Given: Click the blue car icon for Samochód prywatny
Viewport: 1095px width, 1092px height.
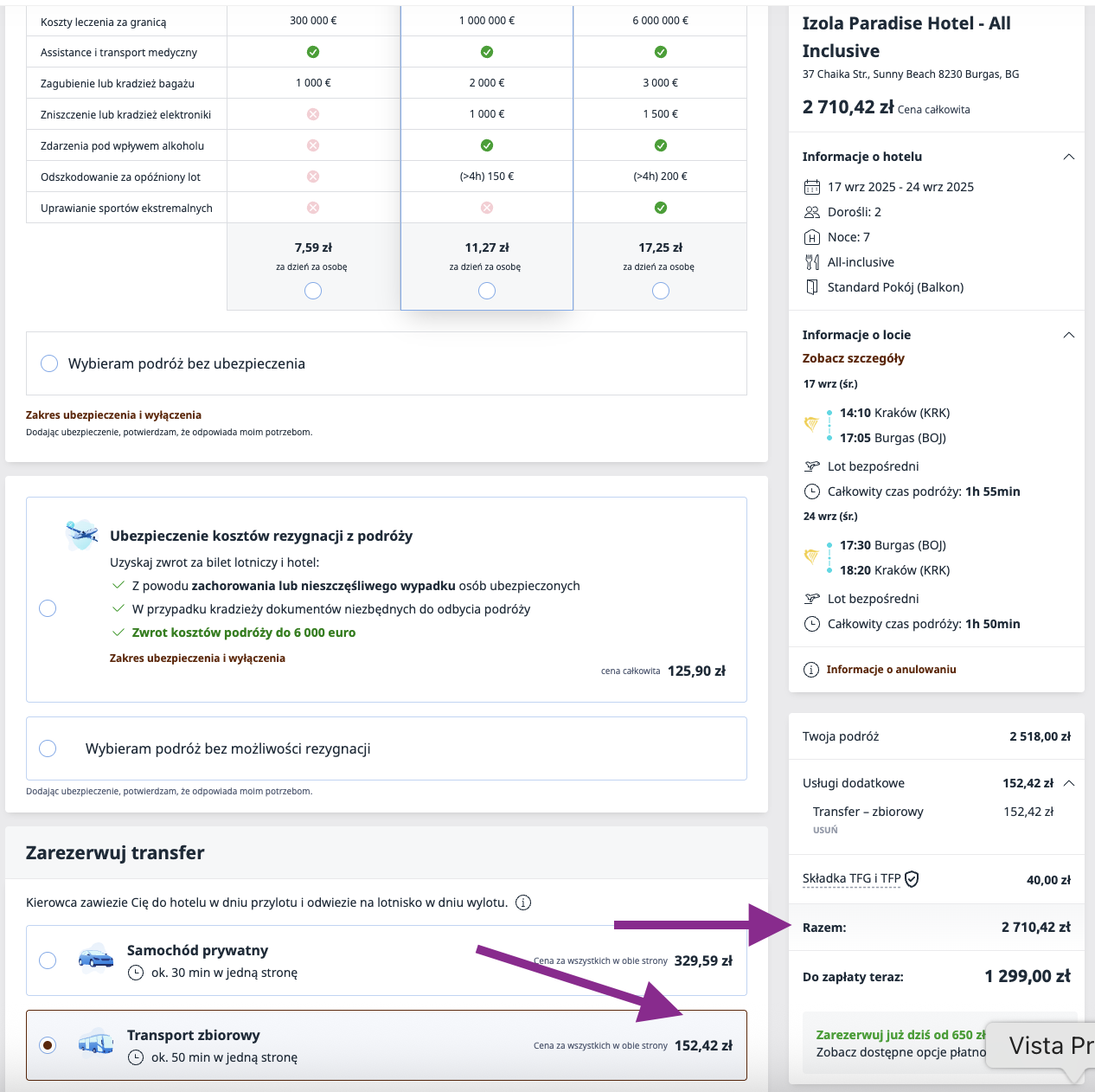Looking at the screenshot, I should point(96,958).
